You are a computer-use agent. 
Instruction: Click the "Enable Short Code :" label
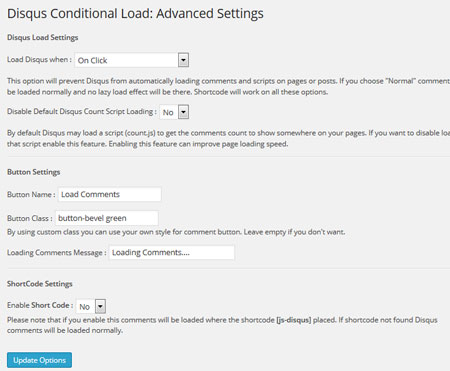[x=40, y=305]
